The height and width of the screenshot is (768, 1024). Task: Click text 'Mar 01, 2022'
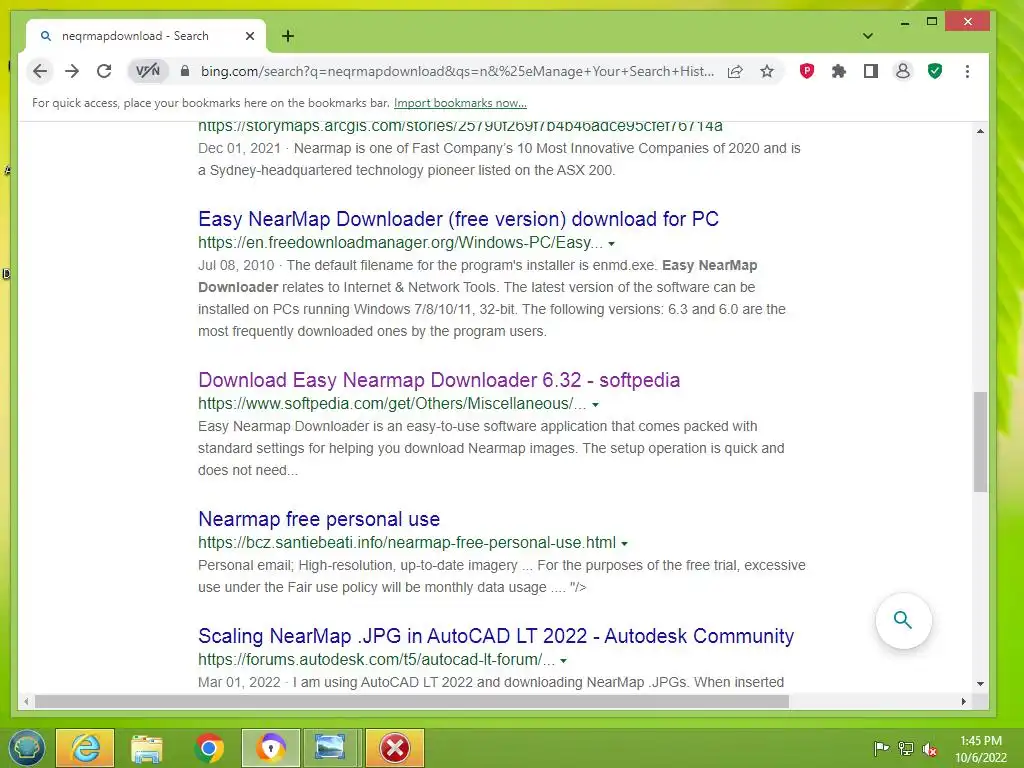[239, 682]
